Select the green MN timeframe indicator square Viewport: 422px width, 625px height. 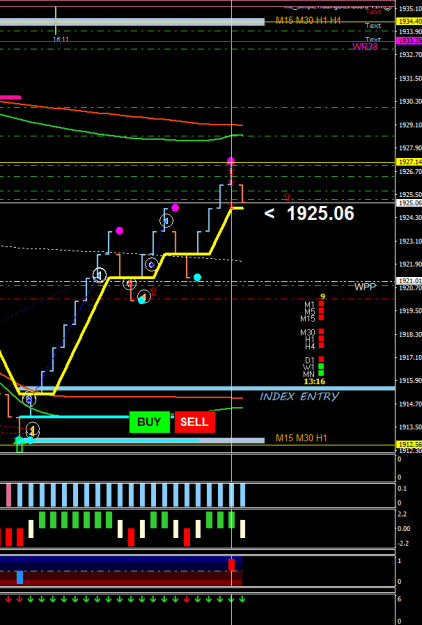click(x=321, y=373)
